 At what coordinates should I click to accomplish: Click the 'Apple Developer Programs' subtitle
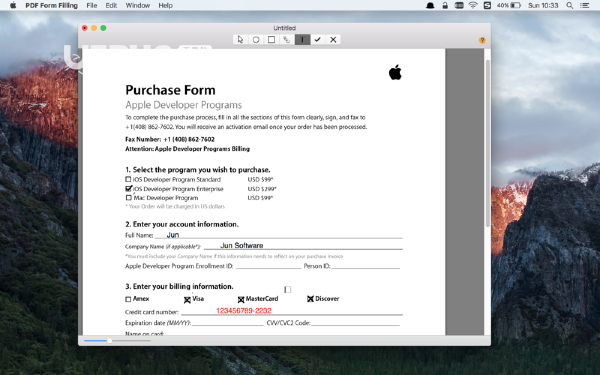[x=184, y=105]
